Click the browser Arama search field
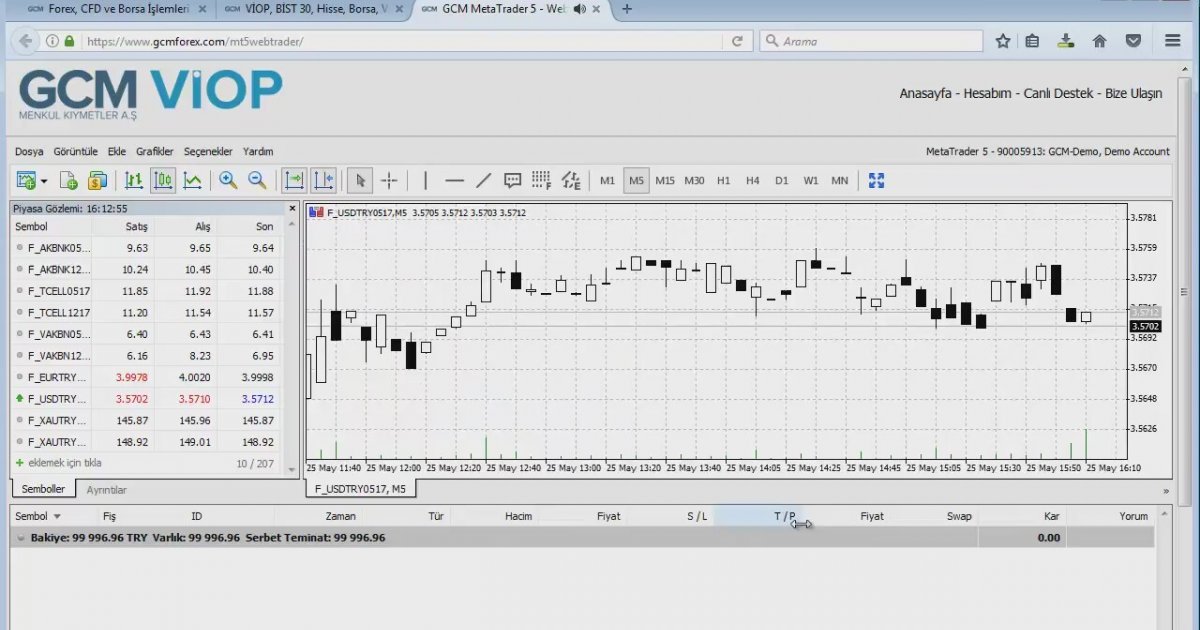The height and width of the screenshot is (630, 1200). coord(871,41)
